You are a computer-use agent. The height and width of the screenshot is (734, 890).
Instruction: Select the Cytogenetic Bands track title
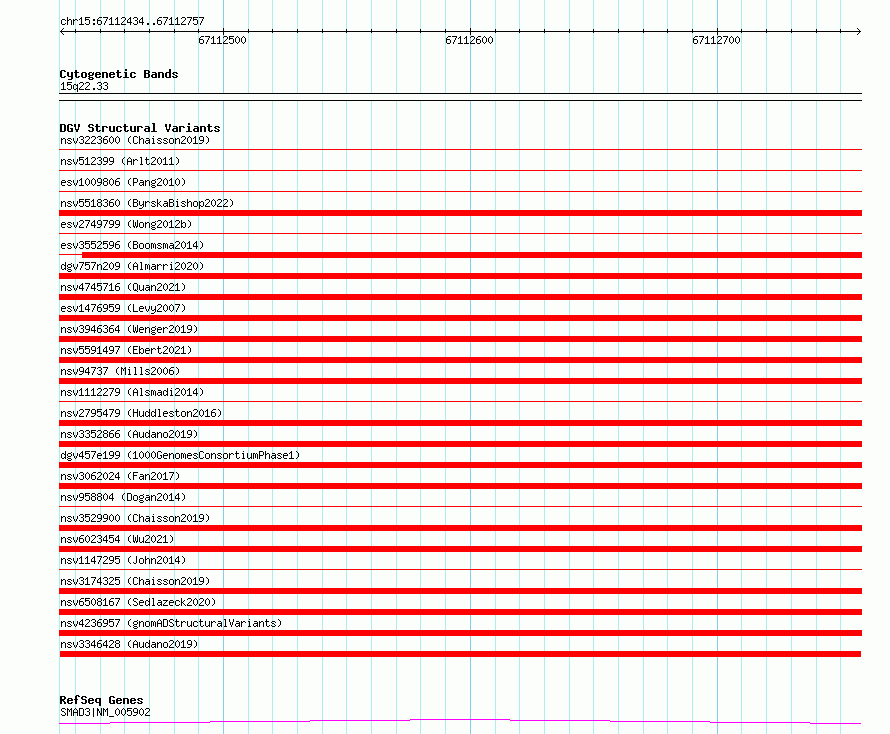click(x=119, y=74)
